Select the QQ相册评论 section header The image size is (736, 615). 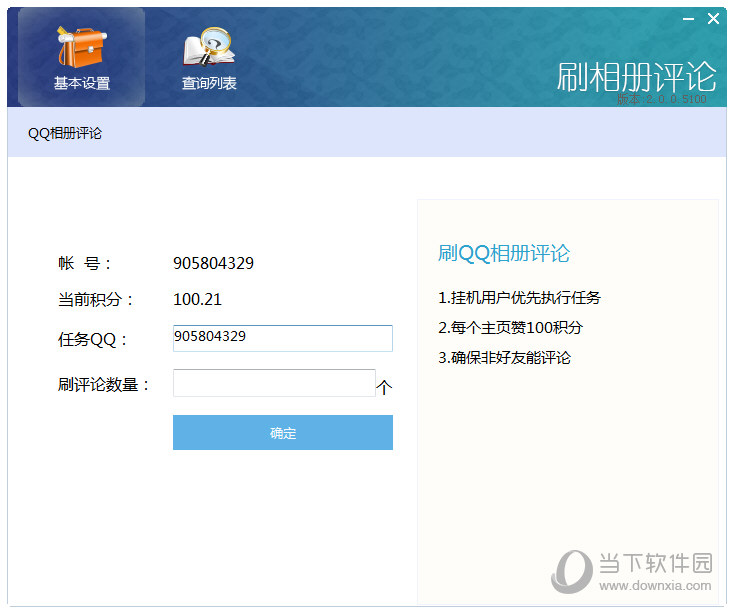tap(65, 133)
